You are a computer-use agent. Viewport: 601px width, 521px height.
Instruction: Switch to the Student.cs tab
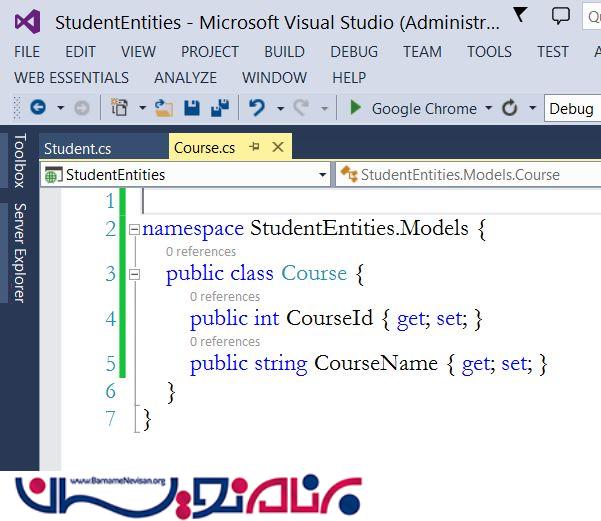tap(78, 148)
